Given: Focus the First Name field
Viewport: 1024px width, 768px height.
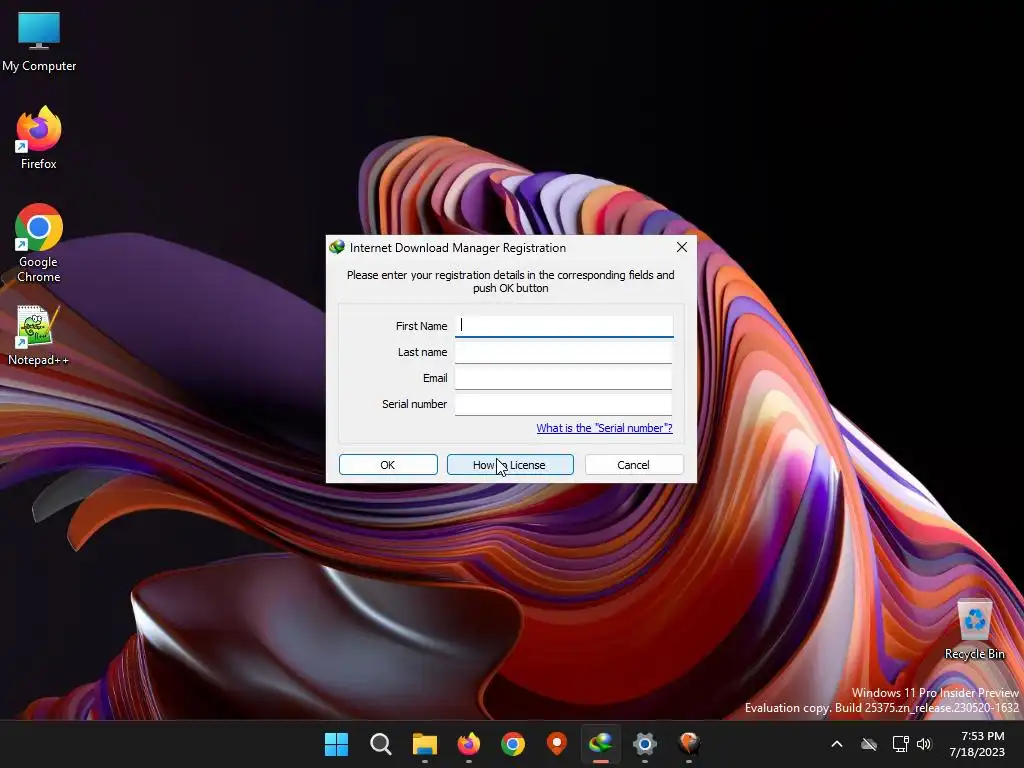Looking at the screenshot, I should tap(564, 326).
